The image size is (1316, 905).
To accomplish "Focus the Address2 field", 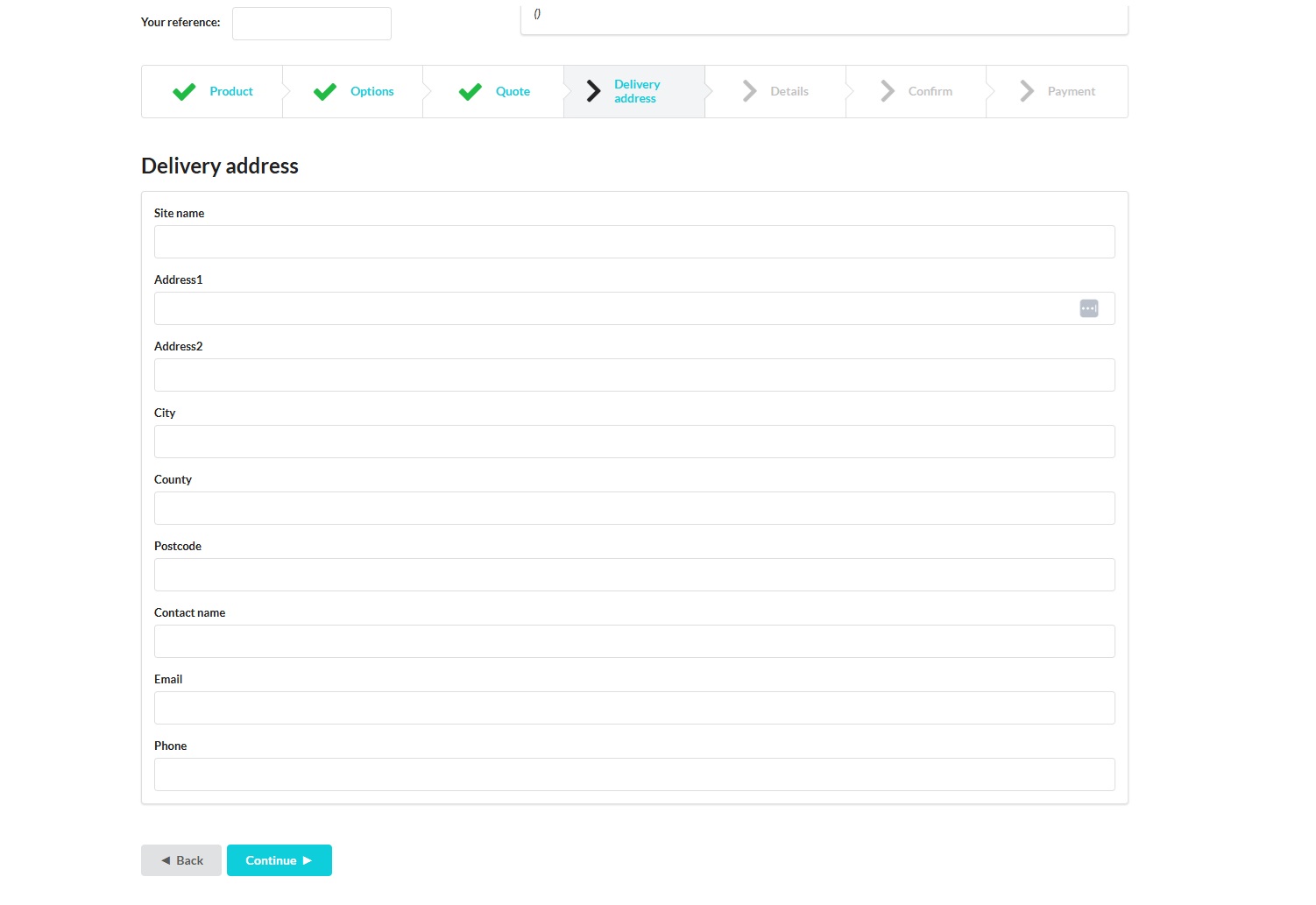I will coord(634,375).
